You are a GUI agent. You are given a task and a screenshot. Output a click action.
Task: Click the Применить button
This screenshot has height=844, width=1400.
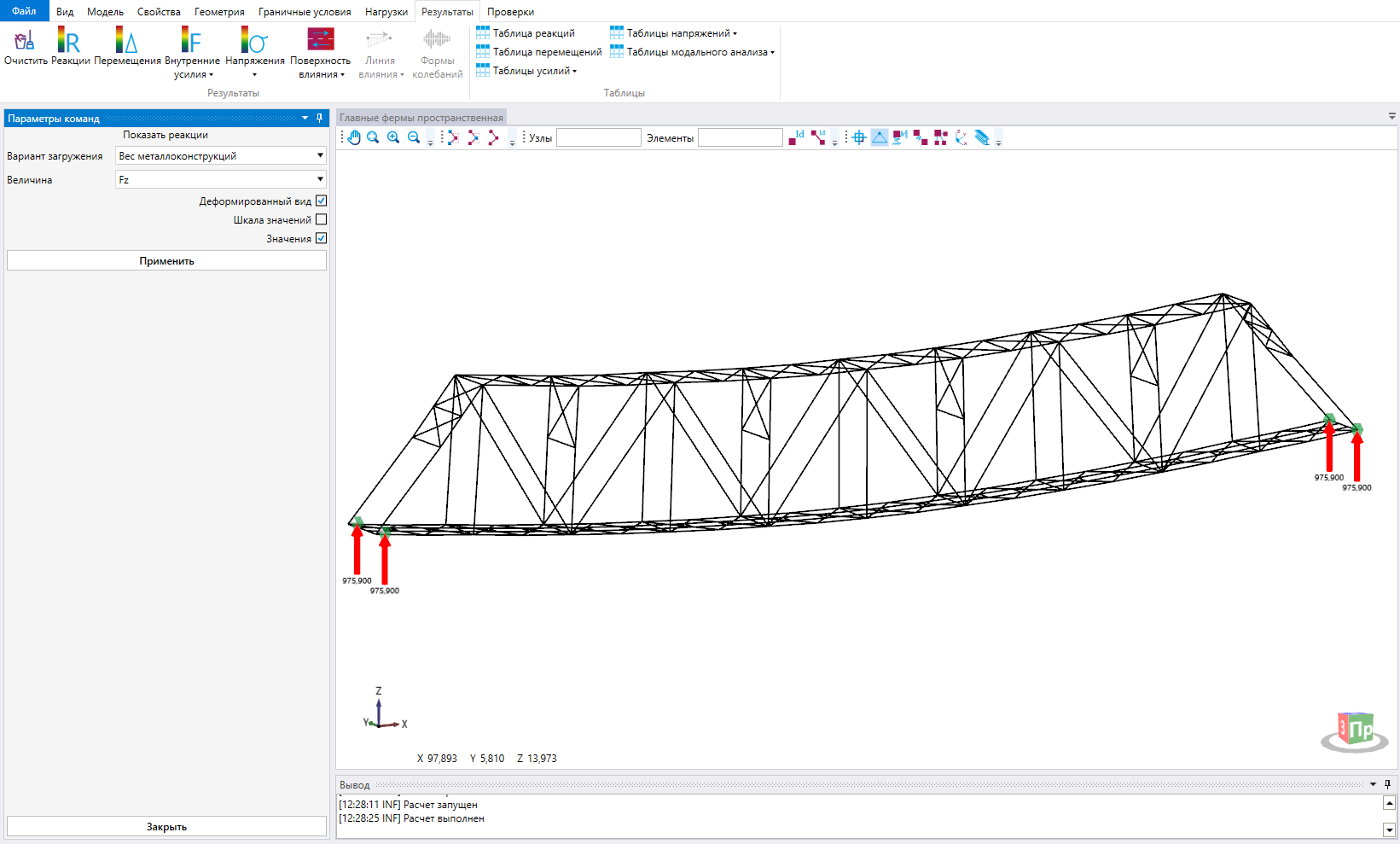166,260
